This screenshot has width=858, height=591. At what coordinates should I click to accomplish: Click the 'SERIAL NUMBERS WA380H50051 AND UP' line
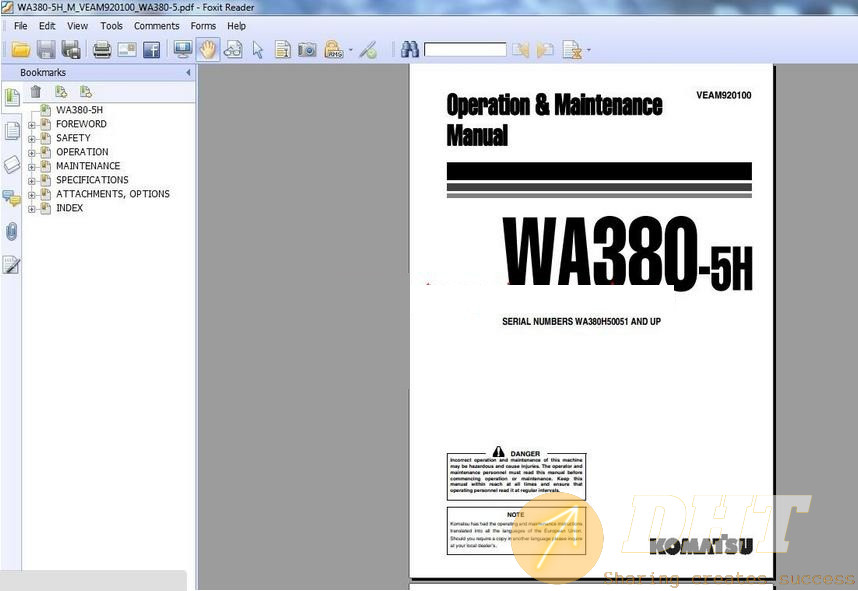coord(581,322)
